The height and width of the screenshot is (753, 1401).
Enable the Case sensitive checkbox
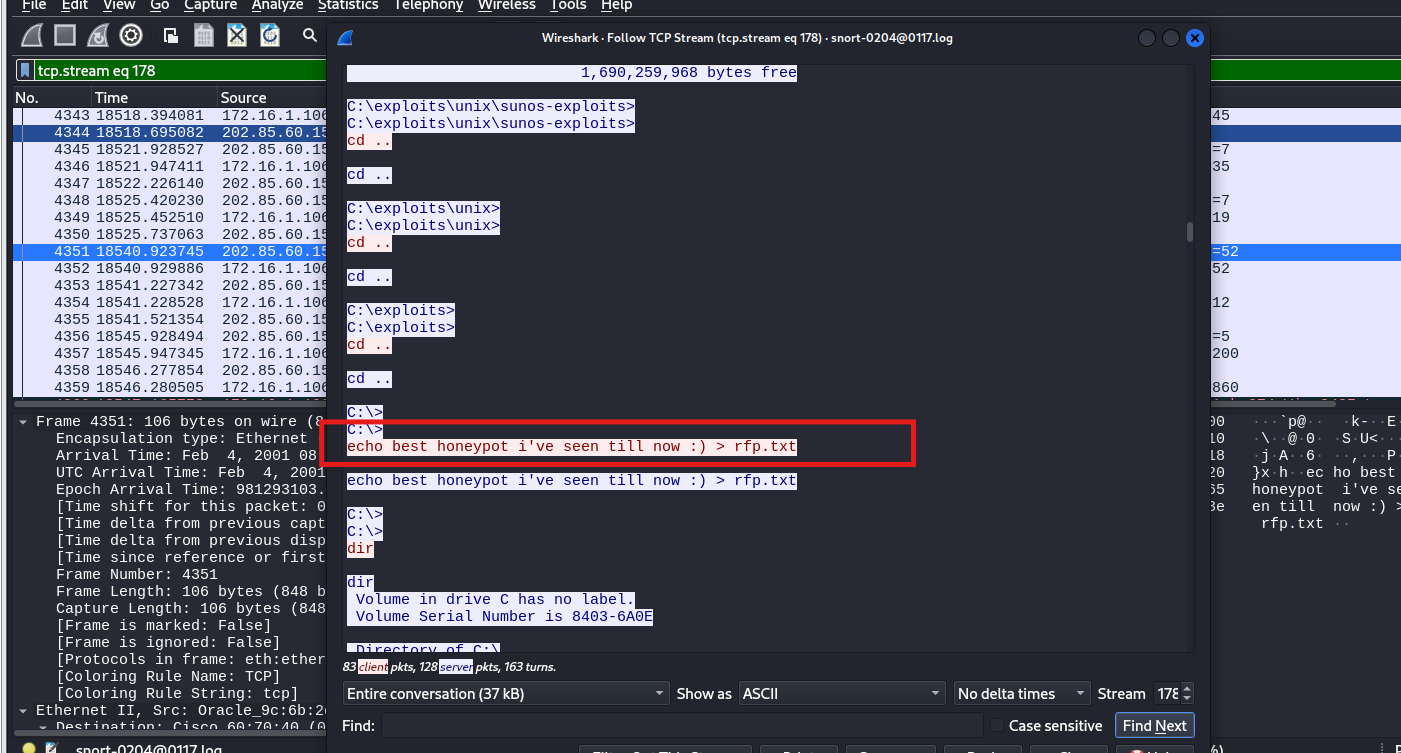996,725
